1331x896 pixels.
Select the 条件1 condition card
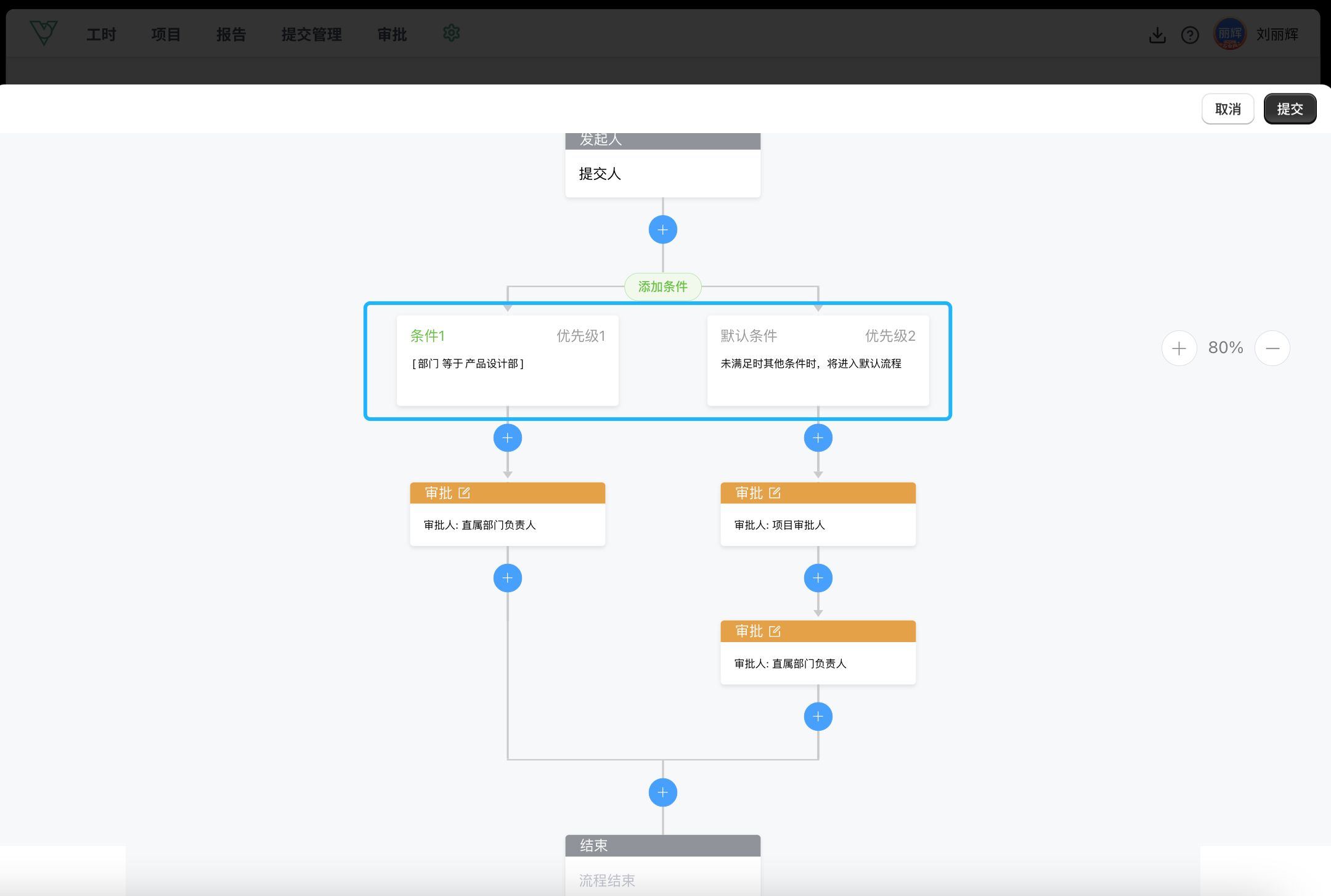tap(507, 360)
